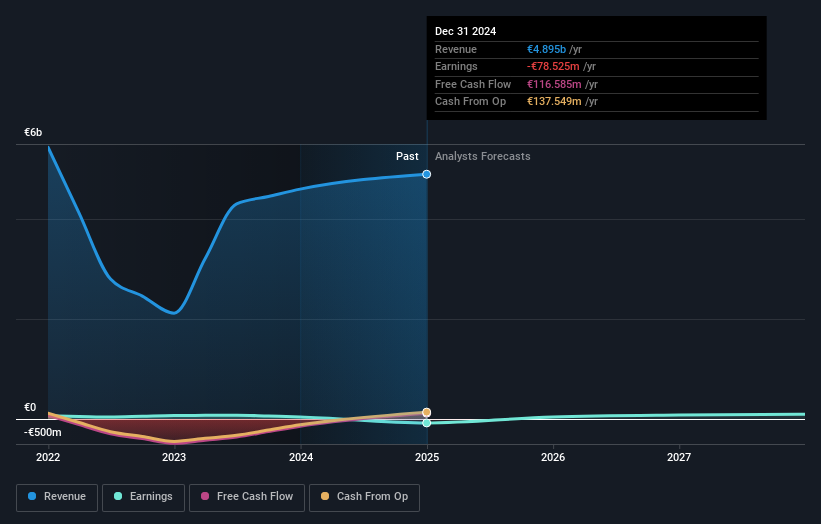Image resolution: width=821 pixels, height=524 pixels.
Task: Click the €0 y-axis label
Action: point(30,407)
